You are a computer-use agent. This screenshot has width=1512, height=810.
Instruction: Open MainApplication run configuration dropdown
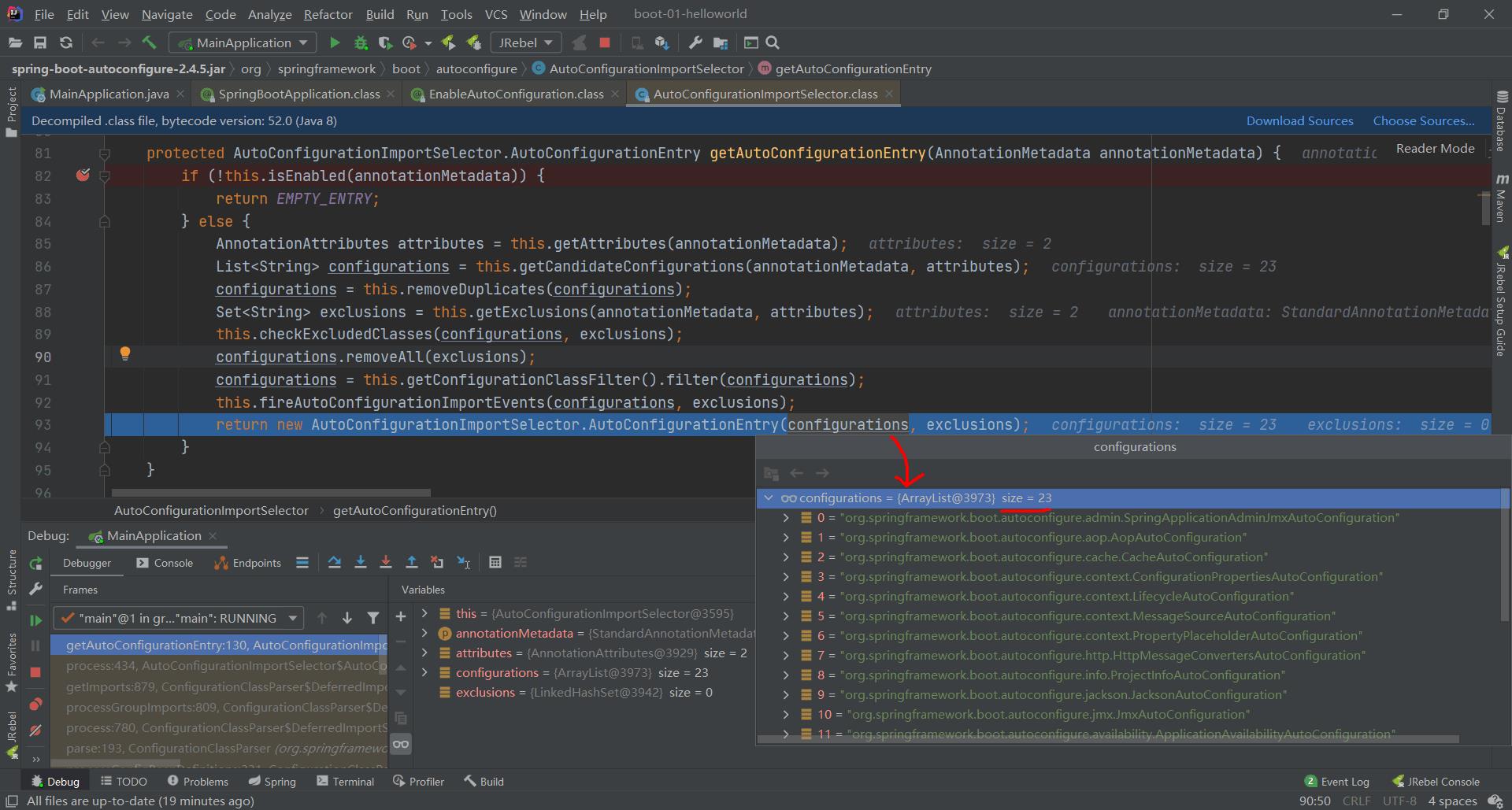[x=243, y=43]
